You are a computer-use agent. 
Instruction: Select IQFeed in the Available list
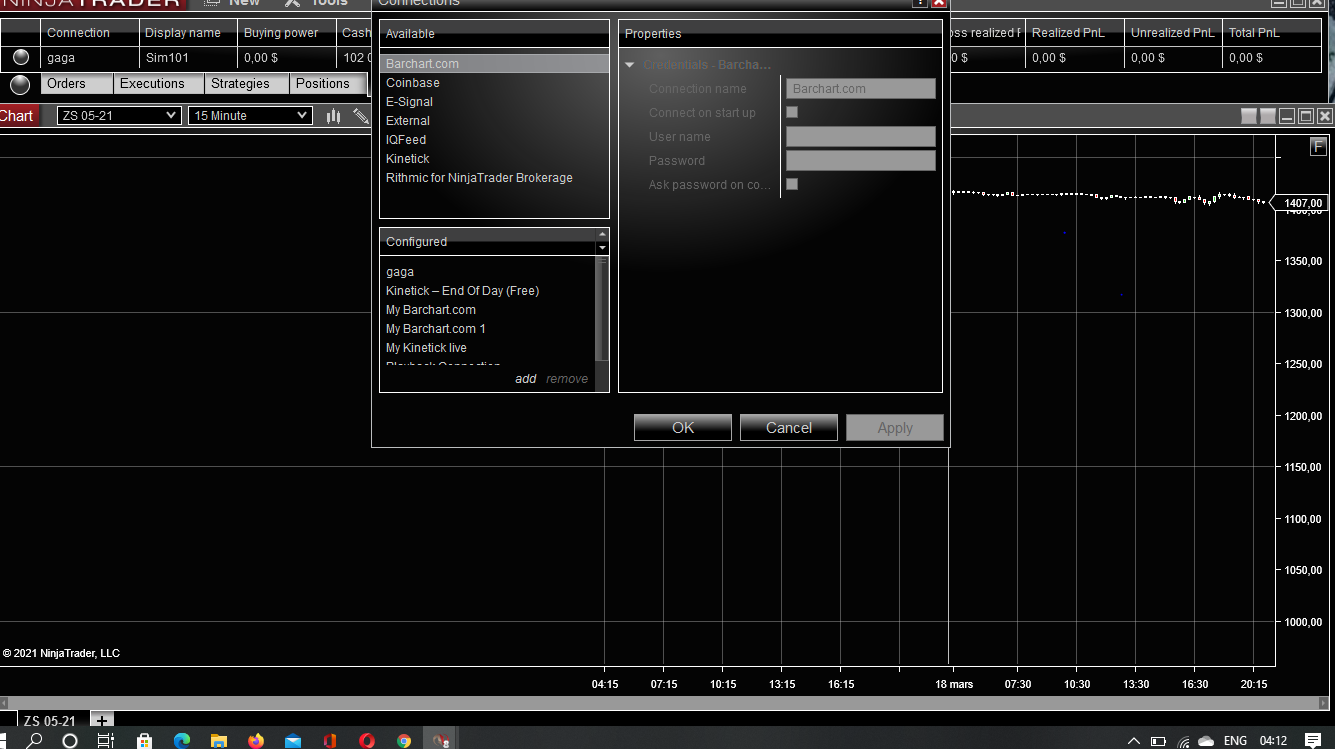point(494,140)
